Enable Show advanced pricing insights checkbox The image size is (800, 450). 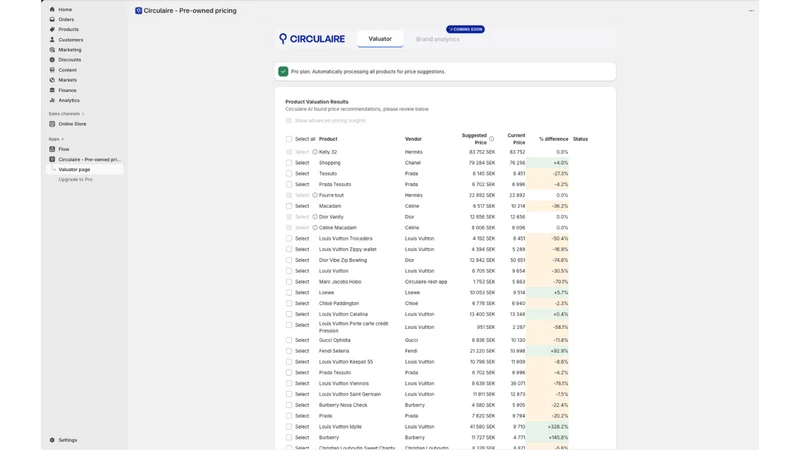289,121
